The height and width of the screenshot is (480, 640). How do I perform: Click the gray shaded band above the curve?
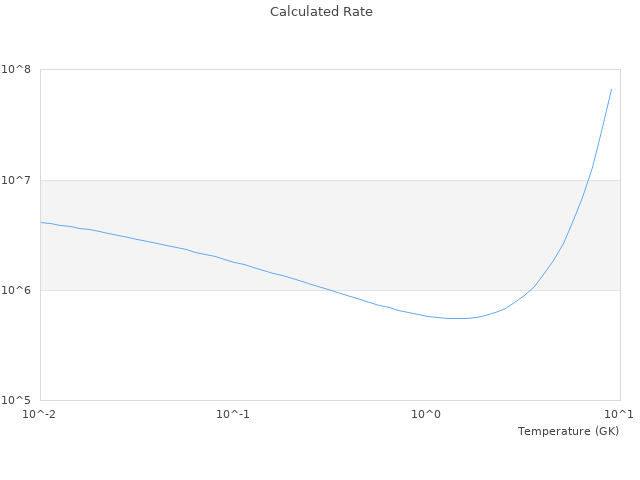(300, 215)
